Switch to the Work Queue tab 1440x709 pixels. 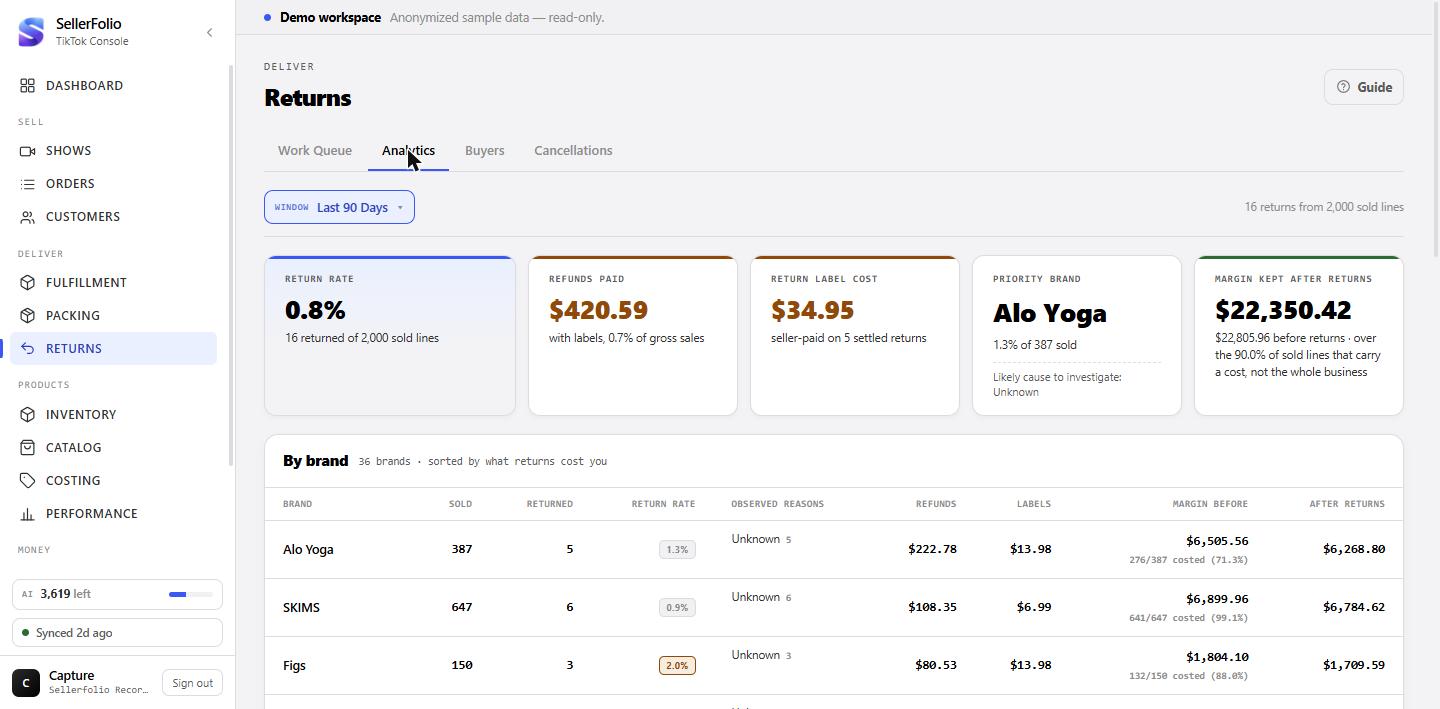[x=315, y=151]
